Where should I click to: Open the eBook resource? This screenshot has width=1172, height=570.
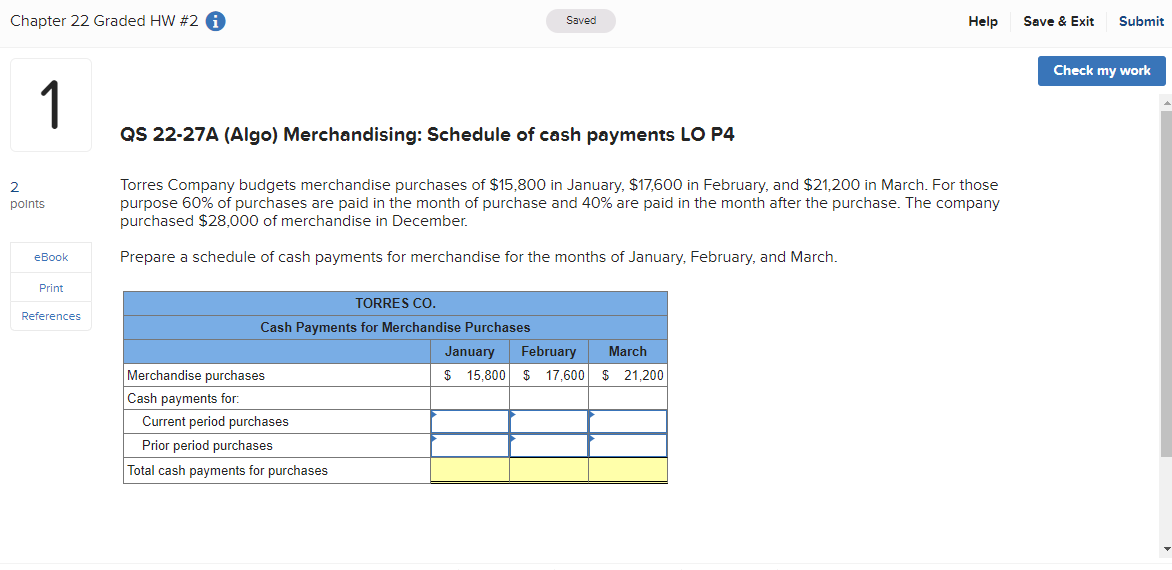pyautogui.click(x=51, y=257)
